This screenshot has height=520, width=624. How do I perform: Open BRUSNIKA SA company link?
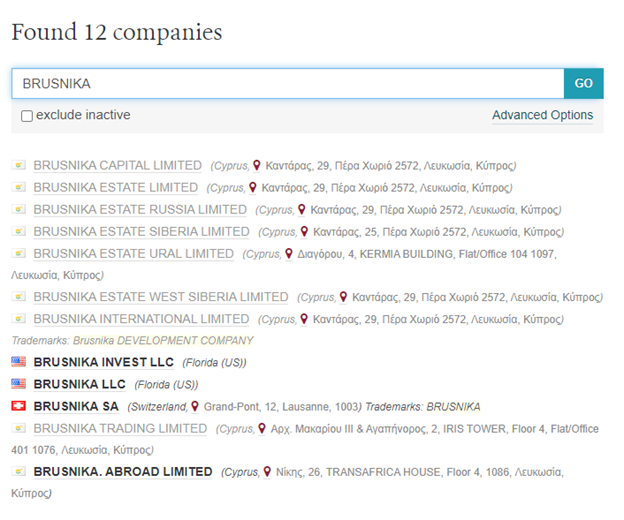click(x=76, y=406)
